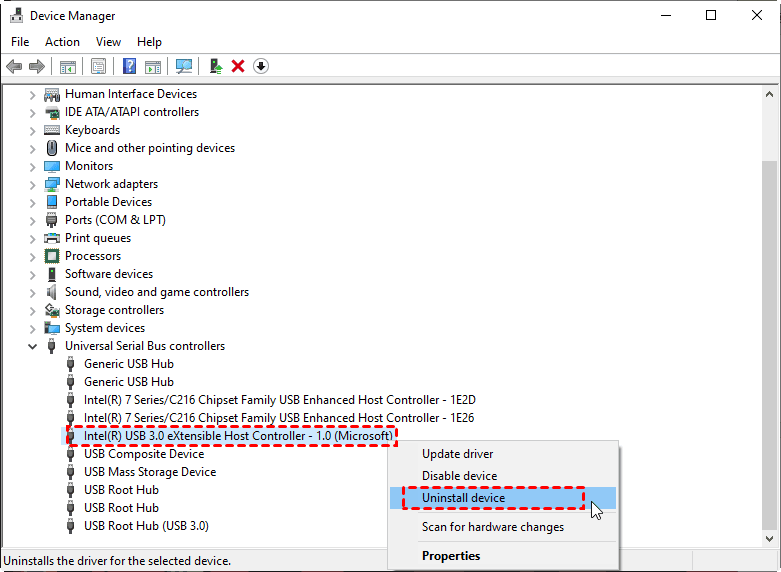Toggle the console tree pane icon
781x572 pixels.
click(x=67, y=66)
